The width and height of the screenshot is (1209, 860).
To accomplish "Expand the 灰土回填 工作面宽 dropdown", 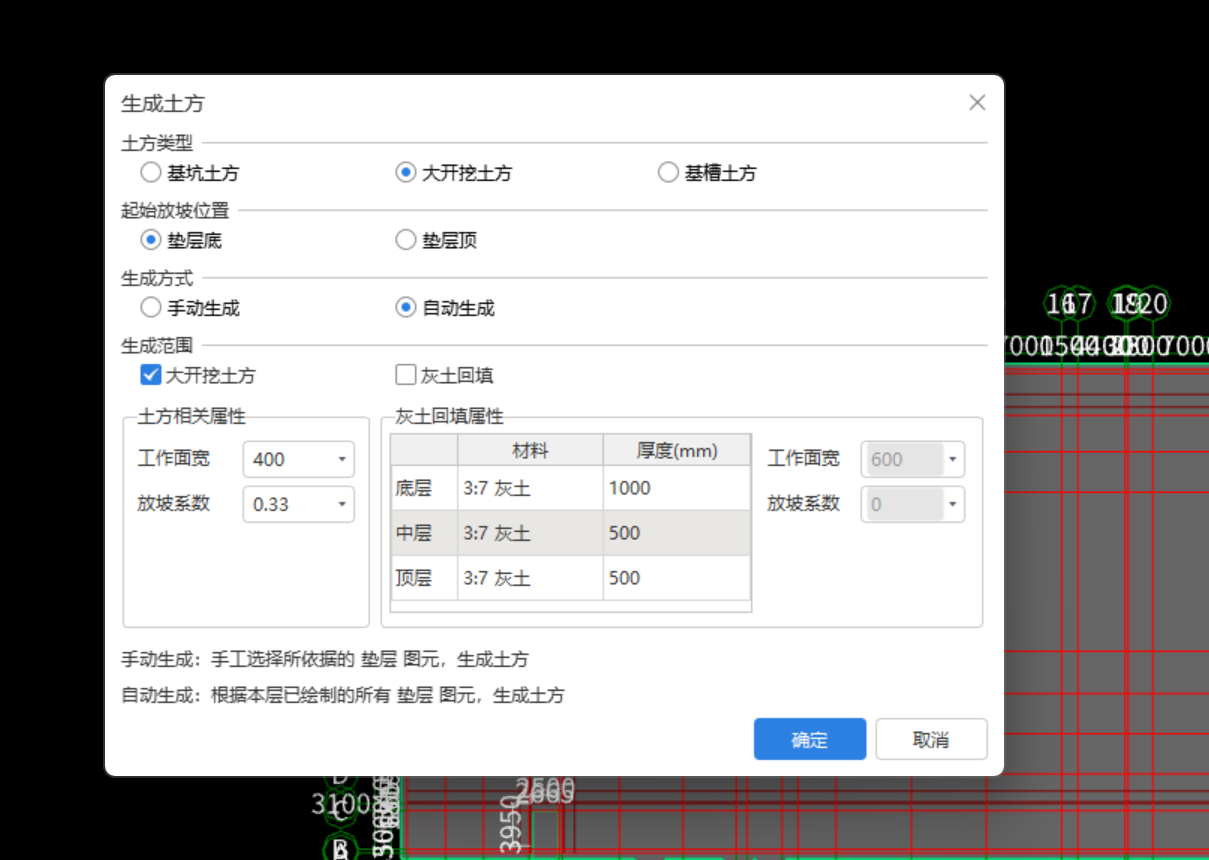I will pyautogui.click(x=953, y=459).
